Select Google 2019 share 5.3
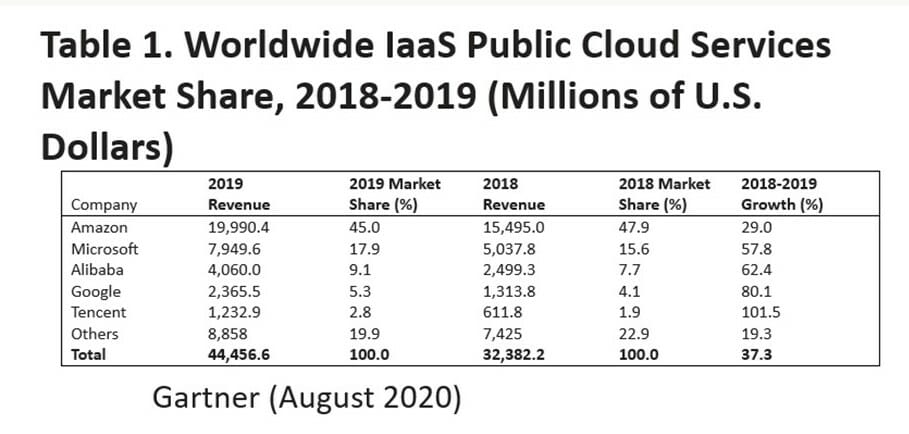This screenshot has width=909, height=434. [x=358, y=291]
